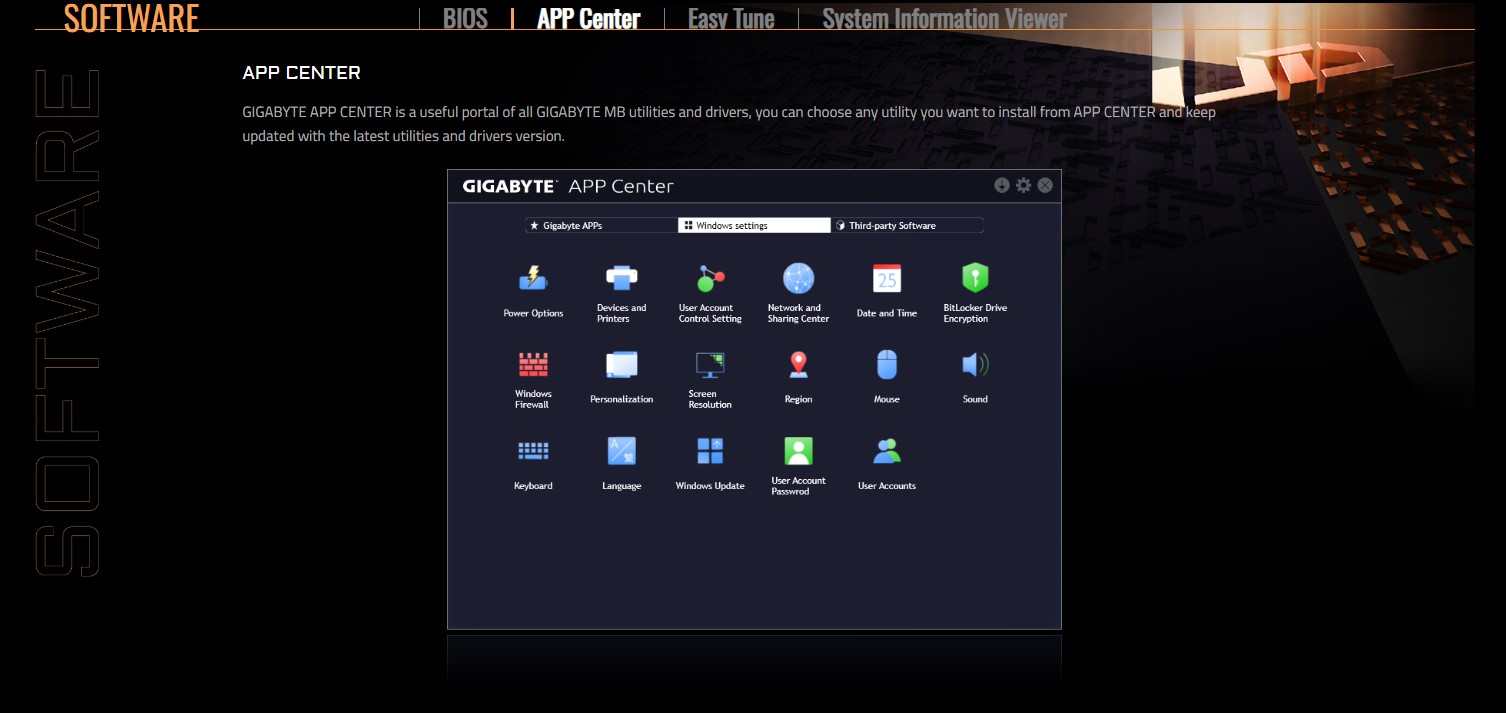The height and width of the screenshot is (713, 1506).
Task: Select the Personalization icon
Action: [621, 364]
